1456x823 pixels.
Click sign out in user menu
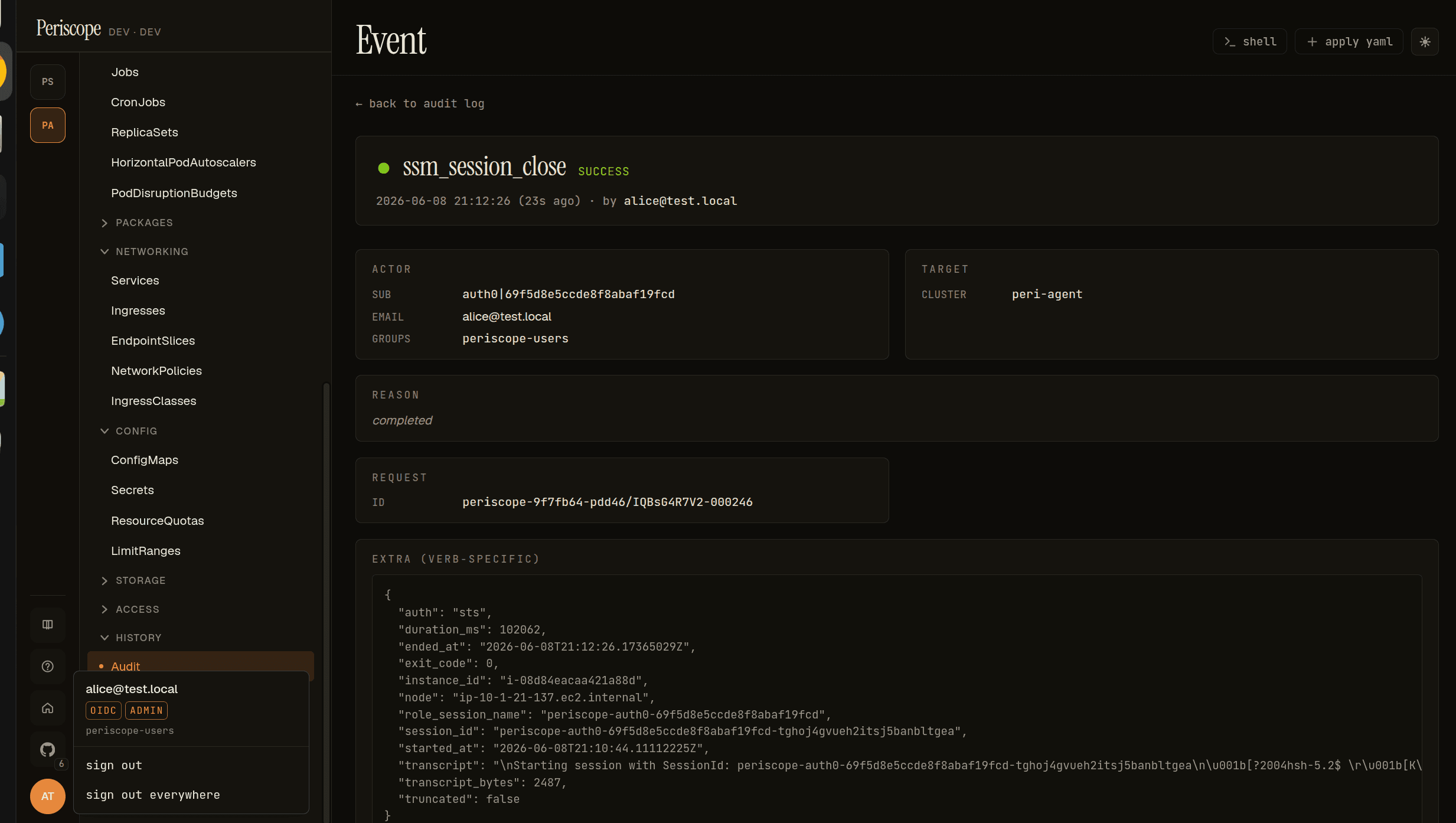114,765
